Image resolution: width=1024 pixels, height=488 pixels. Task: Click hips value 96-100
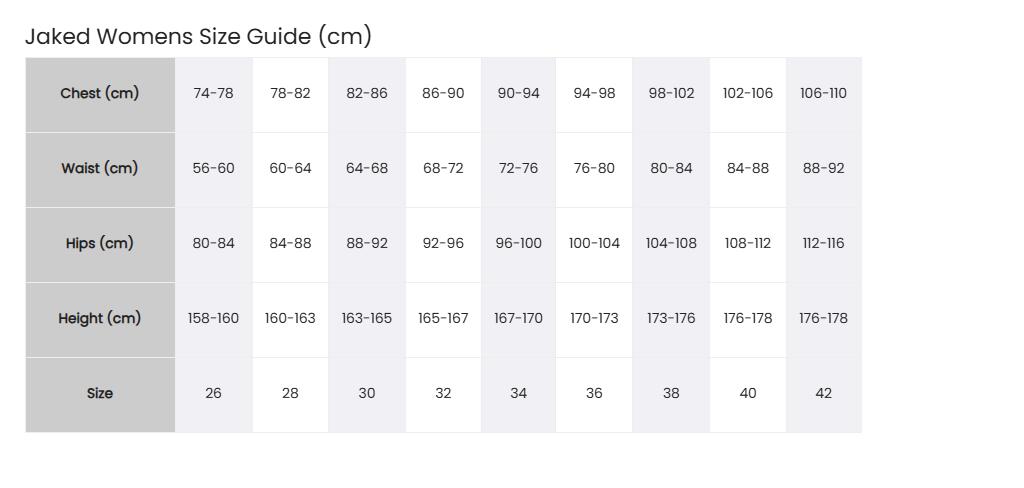click(519, 244)
